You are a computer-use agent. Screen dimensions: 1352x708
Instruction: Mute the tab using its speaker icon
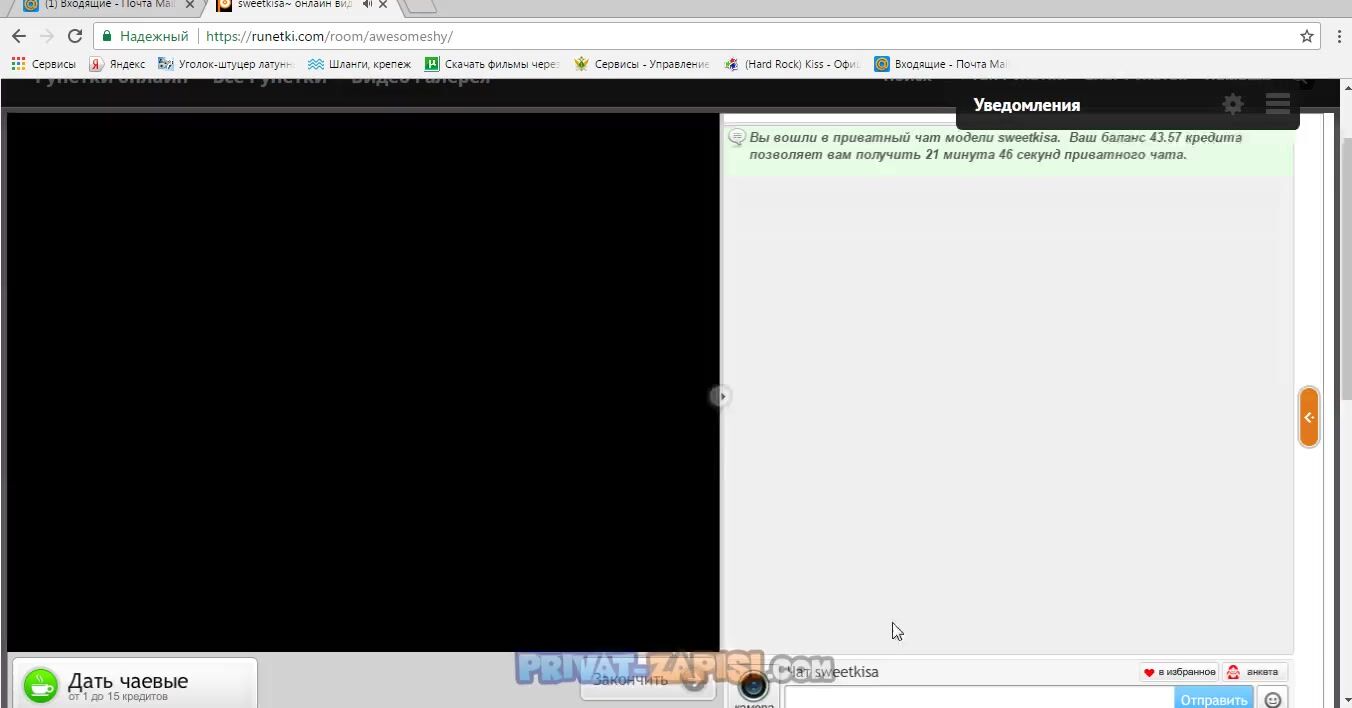367,5
